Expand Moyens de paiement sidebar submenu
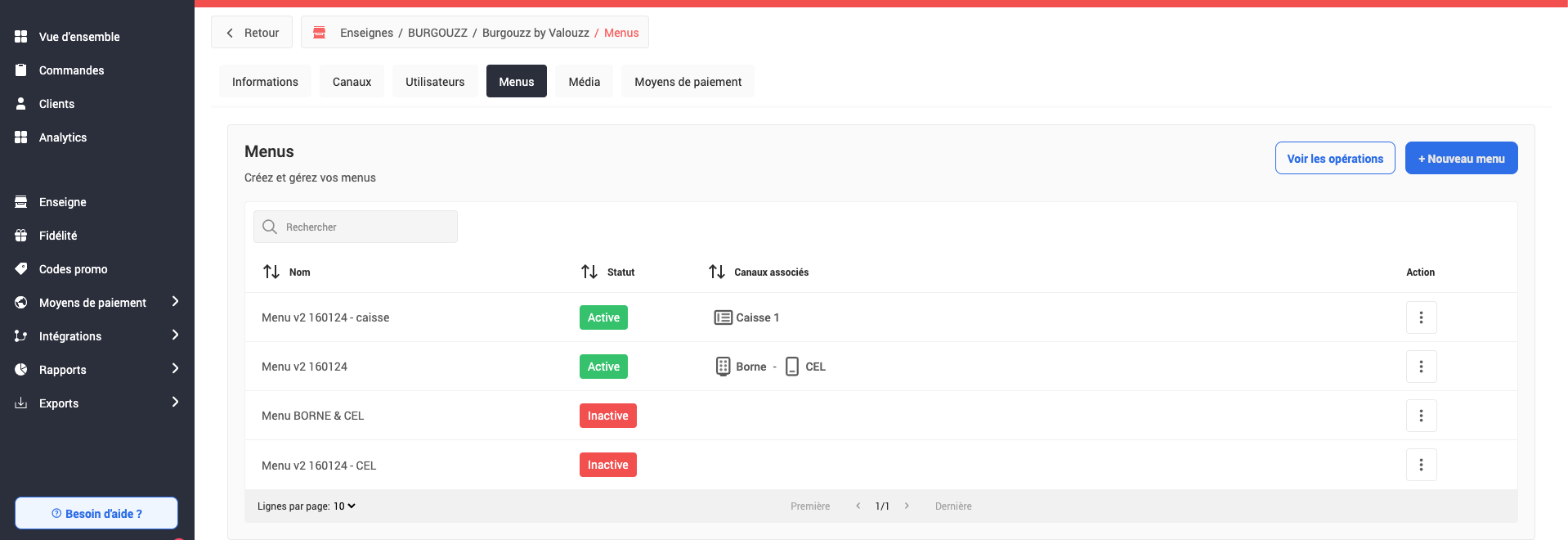This screenshot has height=540, width=1568. coord(175,302)
